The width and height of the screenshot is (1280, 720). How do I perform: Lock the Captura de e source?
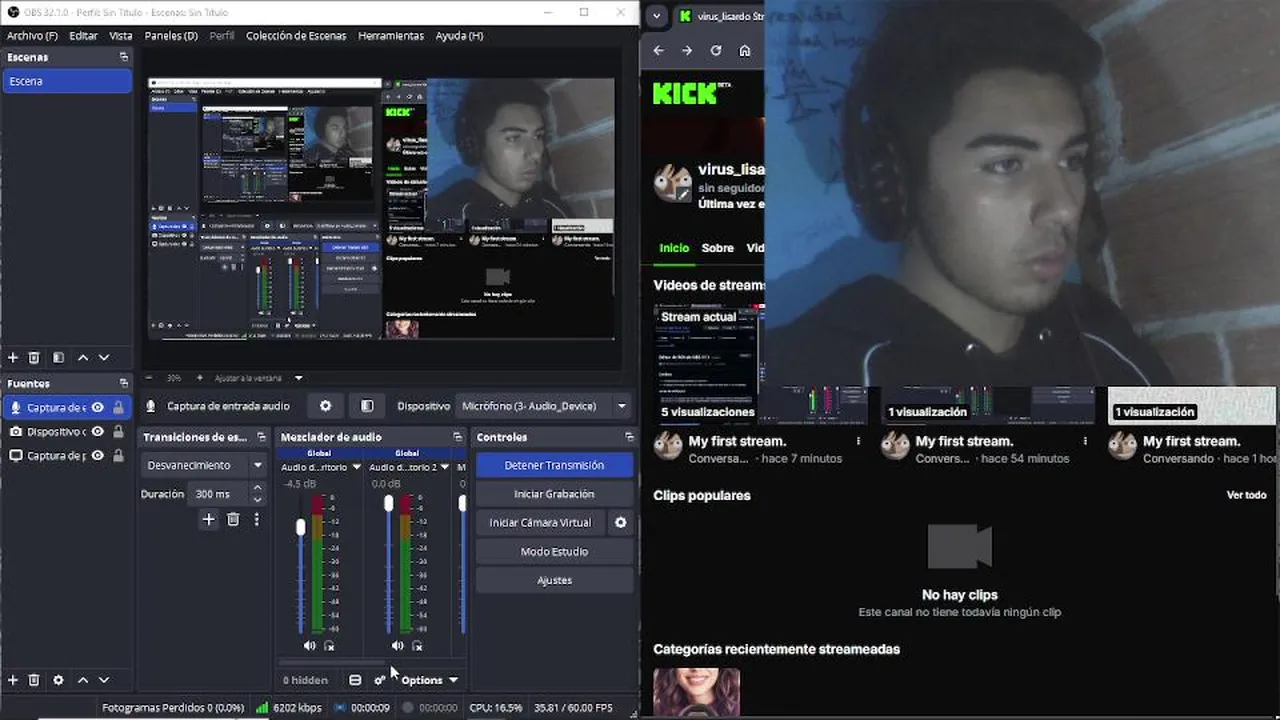tap(119, 408)
